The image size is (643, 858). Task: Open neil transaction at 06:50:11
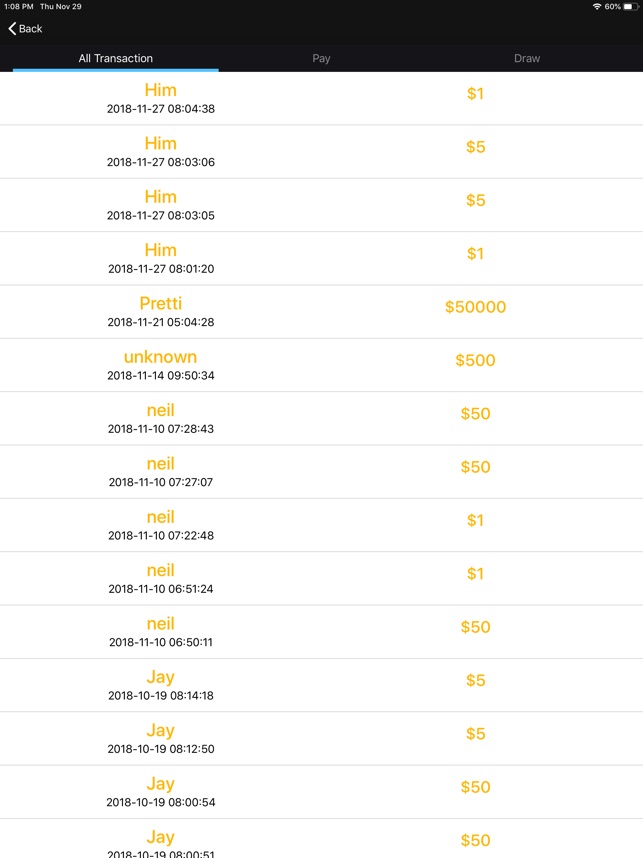click(321, 632)
